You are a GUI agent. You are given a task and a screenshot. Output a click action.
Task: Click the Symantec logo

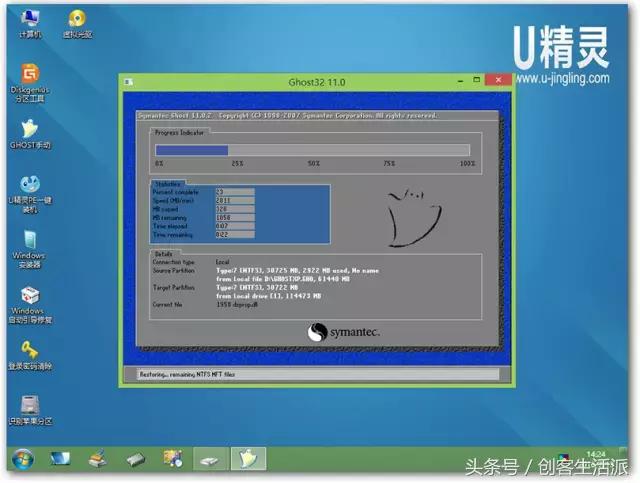344,332
